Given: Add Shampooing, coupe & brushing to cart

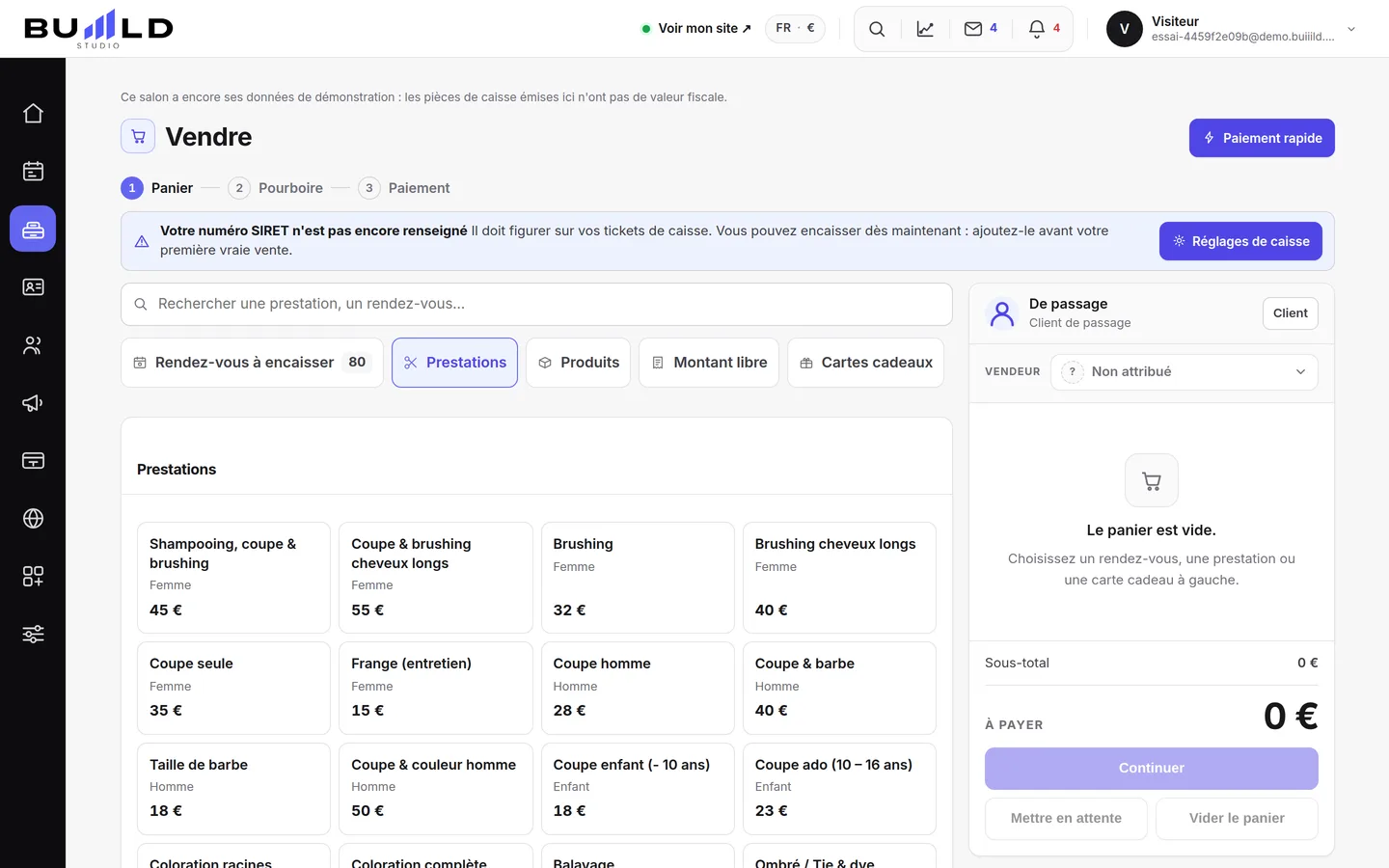Looking at the screenshot, I should tap(233, 578).
